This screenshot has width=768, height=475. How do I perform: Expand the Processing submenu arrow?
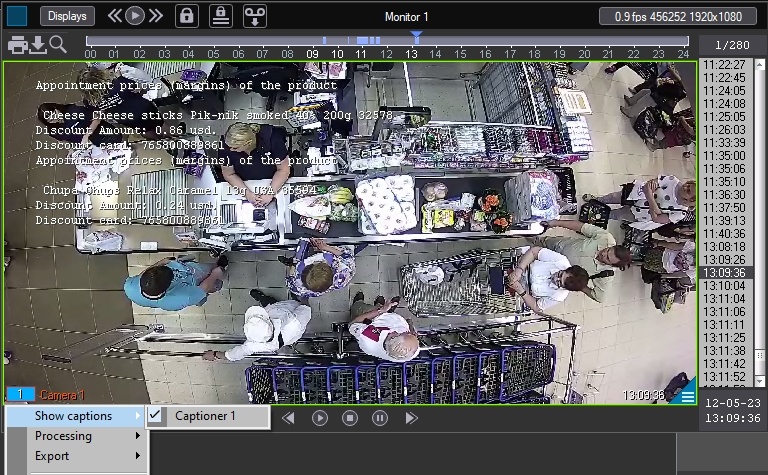click(138, 435)
